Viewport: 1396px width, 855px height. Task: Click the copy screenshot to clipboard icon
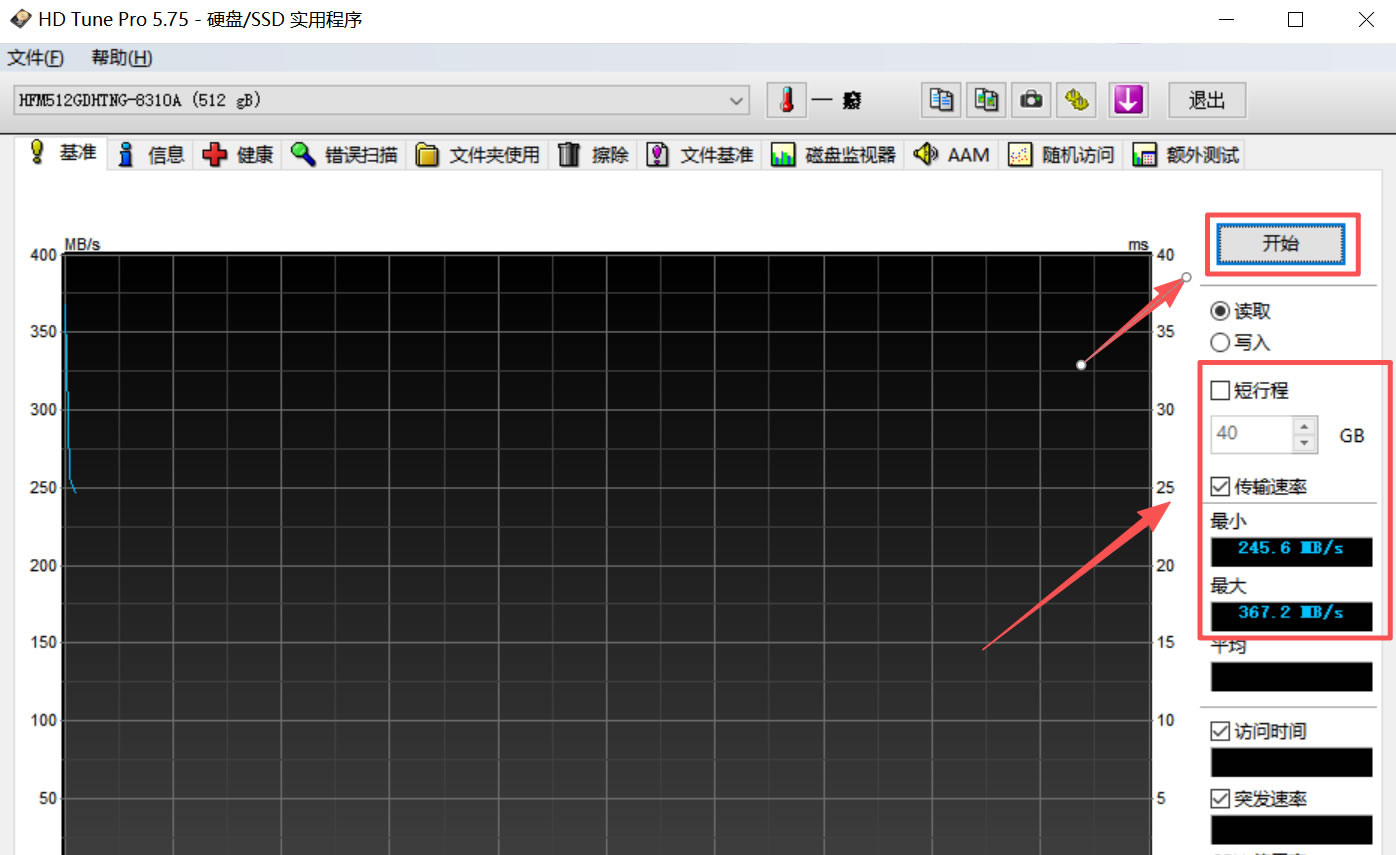coord(987,100)
